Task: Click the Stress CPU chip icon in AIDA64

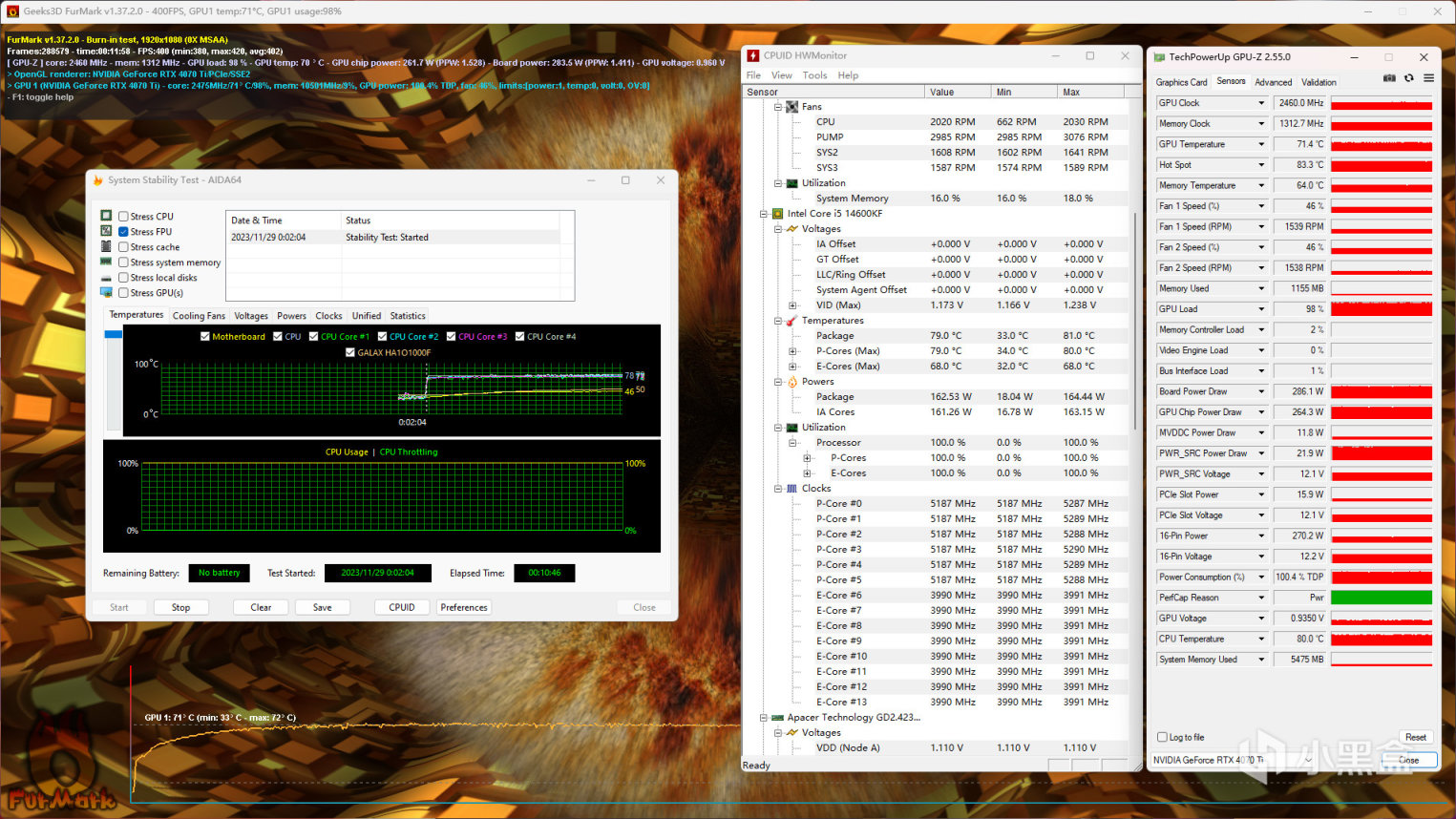Action: [x=106, y=216]
